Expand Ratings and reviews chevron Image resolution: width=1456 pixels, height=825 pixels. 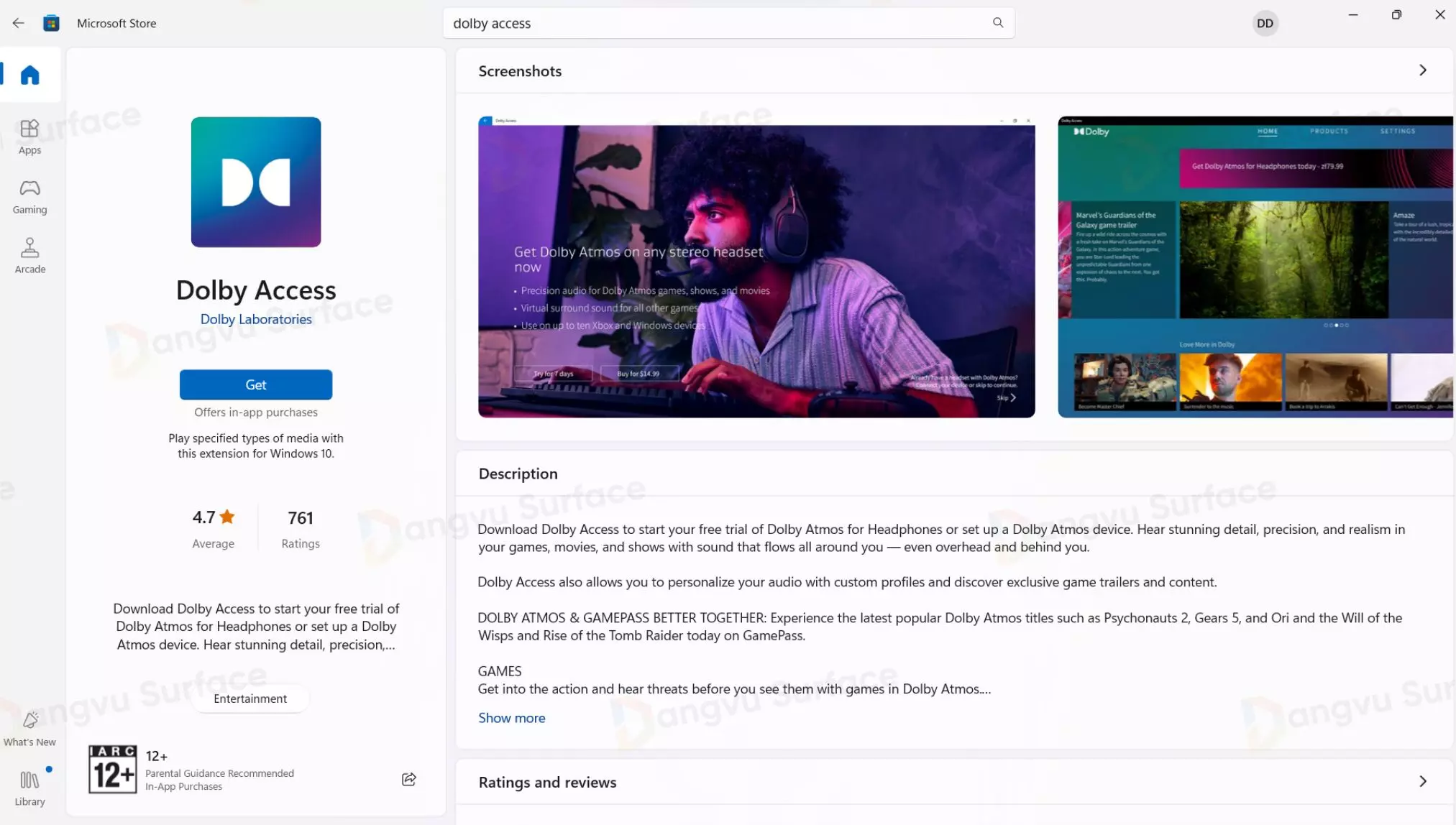(1423, 781)
